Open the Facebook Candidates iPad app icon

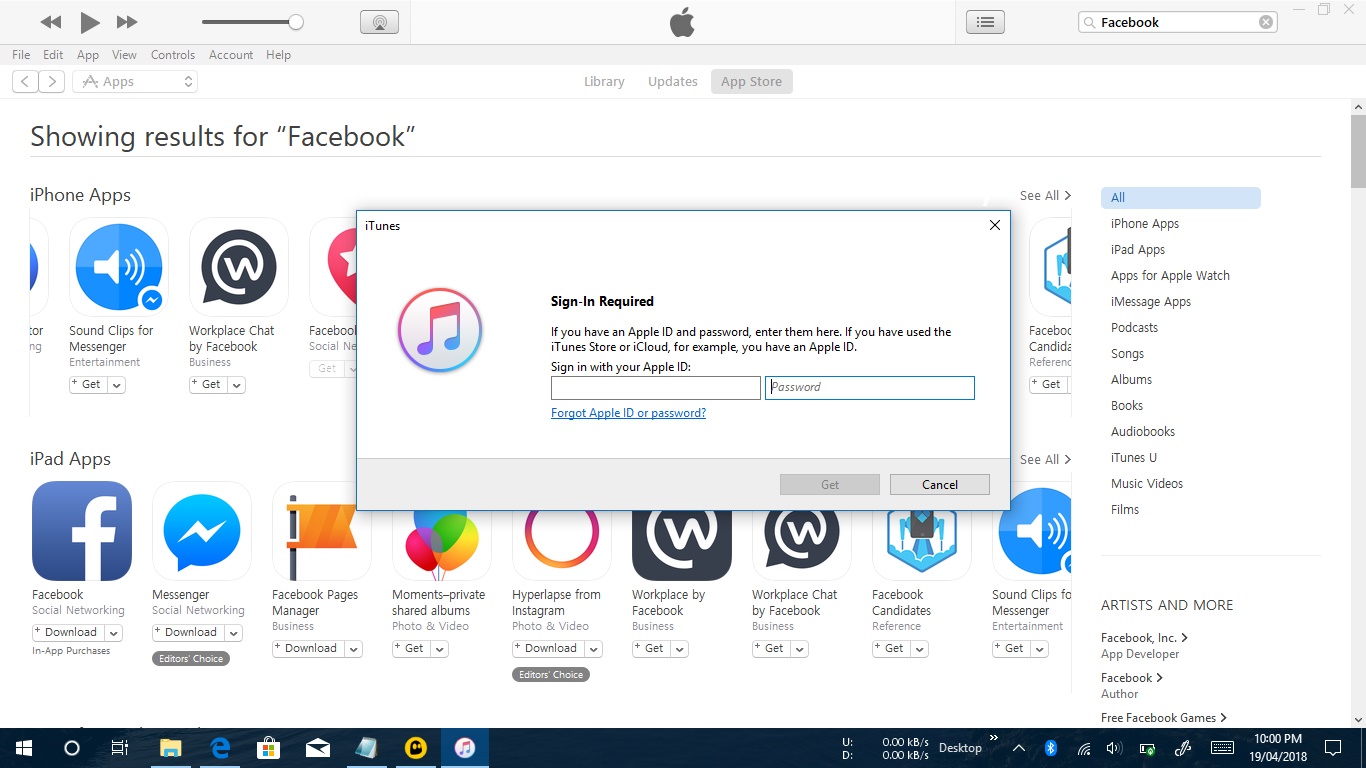point(922,545)
